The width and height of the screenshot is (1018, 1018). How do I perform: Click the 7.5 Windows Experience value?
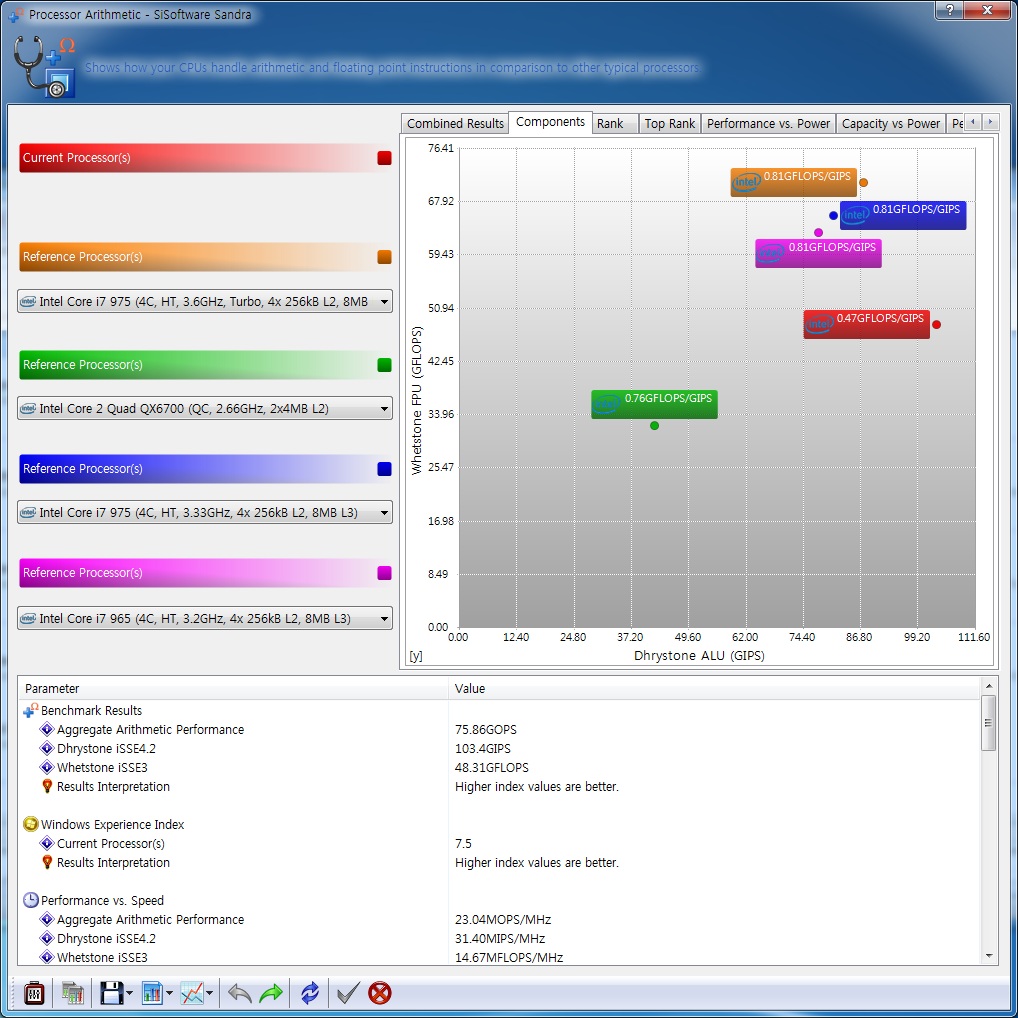coord(463,843)
